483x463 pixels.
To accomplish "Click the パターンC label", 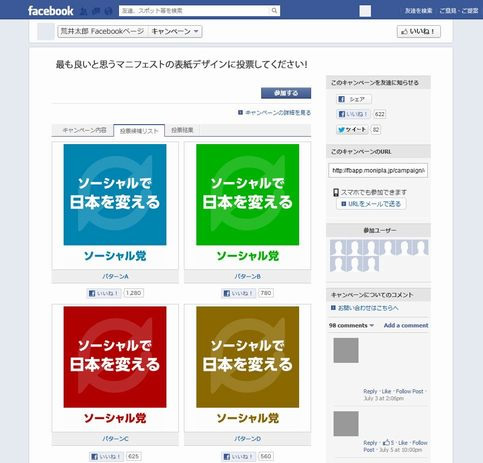I will point(115,439).
